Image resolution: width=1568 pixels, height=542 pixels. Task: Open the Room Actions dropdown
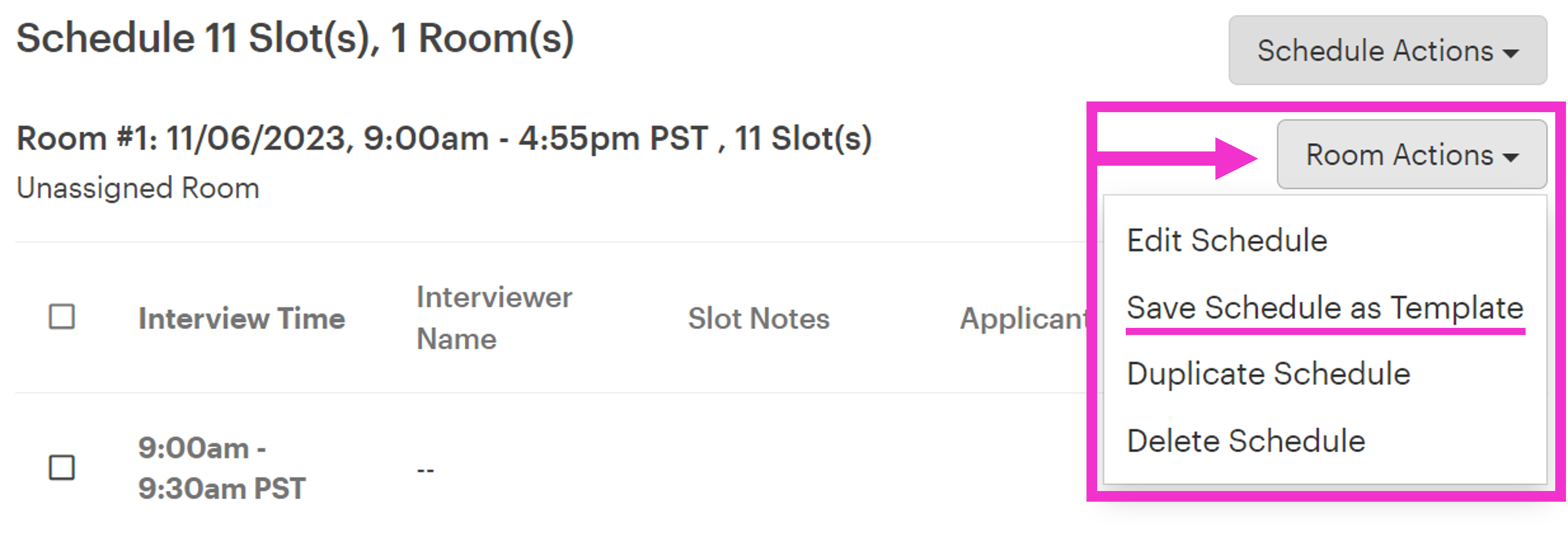coord(1411,154)
